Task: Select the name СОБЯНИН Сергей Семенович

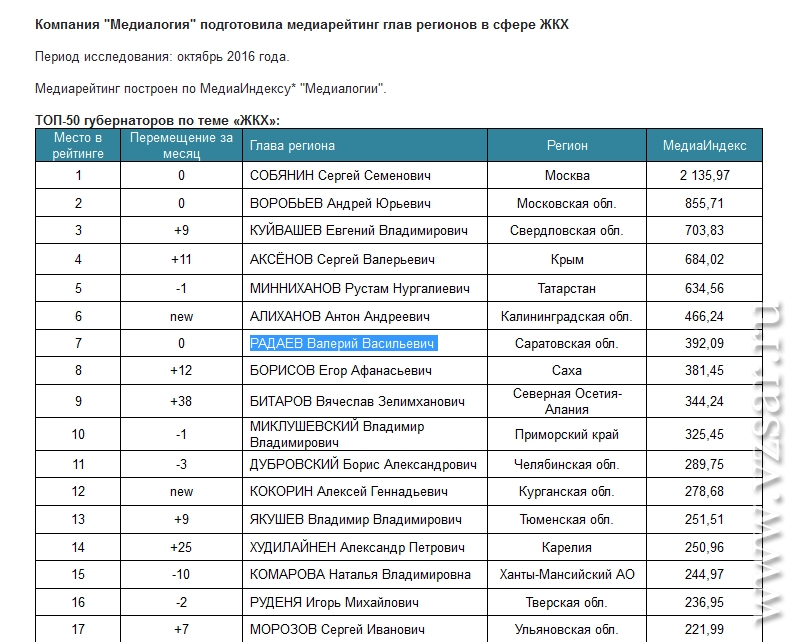Action: (x=340, y=175)
